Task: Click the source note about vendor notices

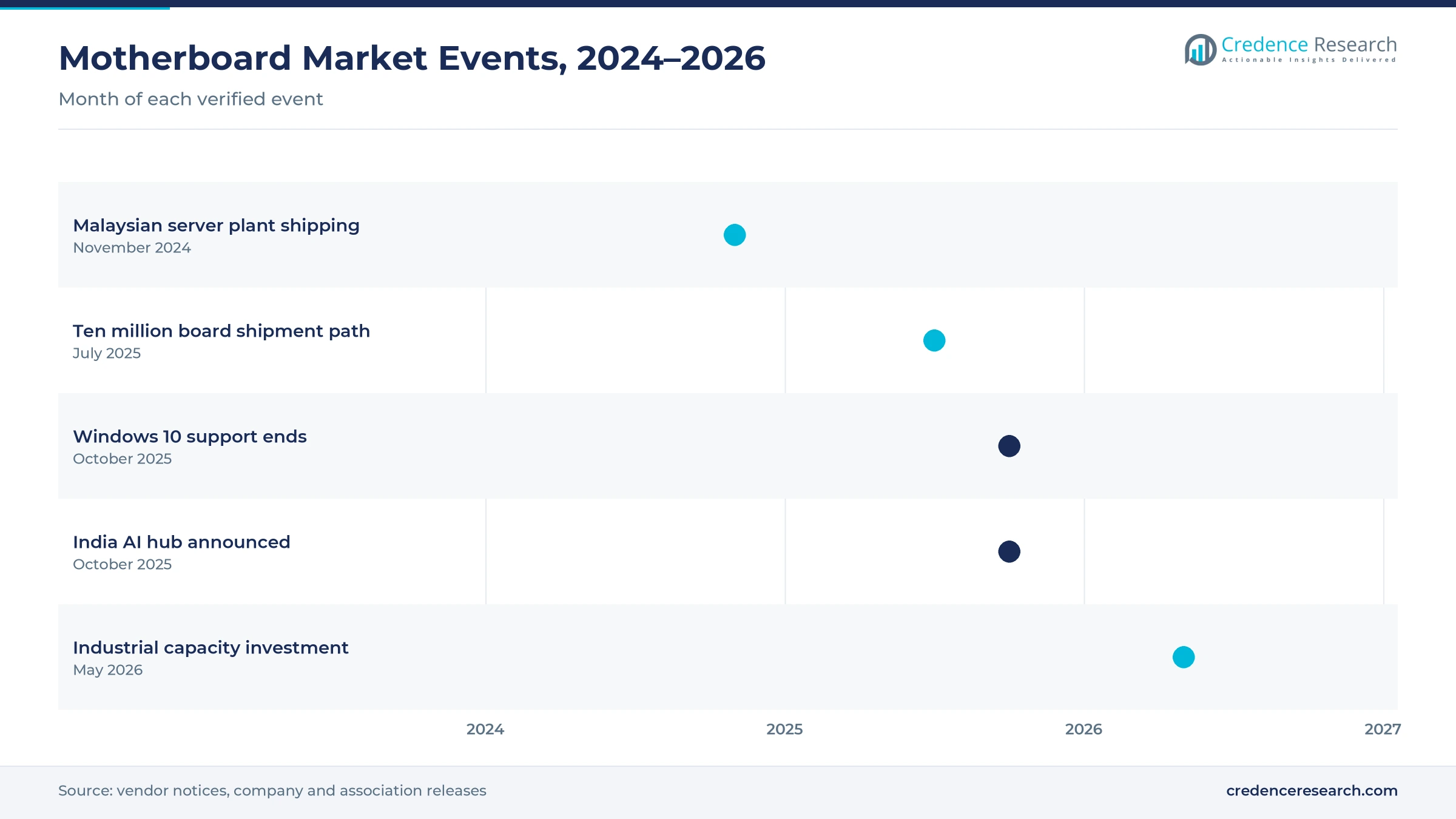Action: pos(272,790)
